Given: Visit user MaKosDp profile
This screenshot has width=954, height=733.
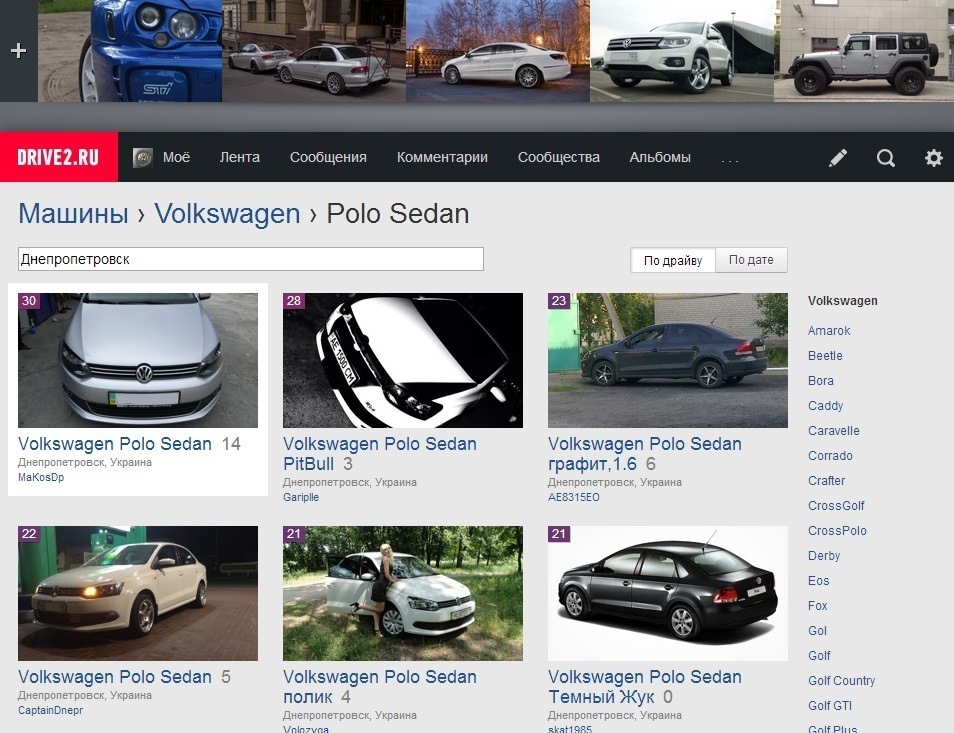Looking at the screenshot, I should tap(41, 478).
